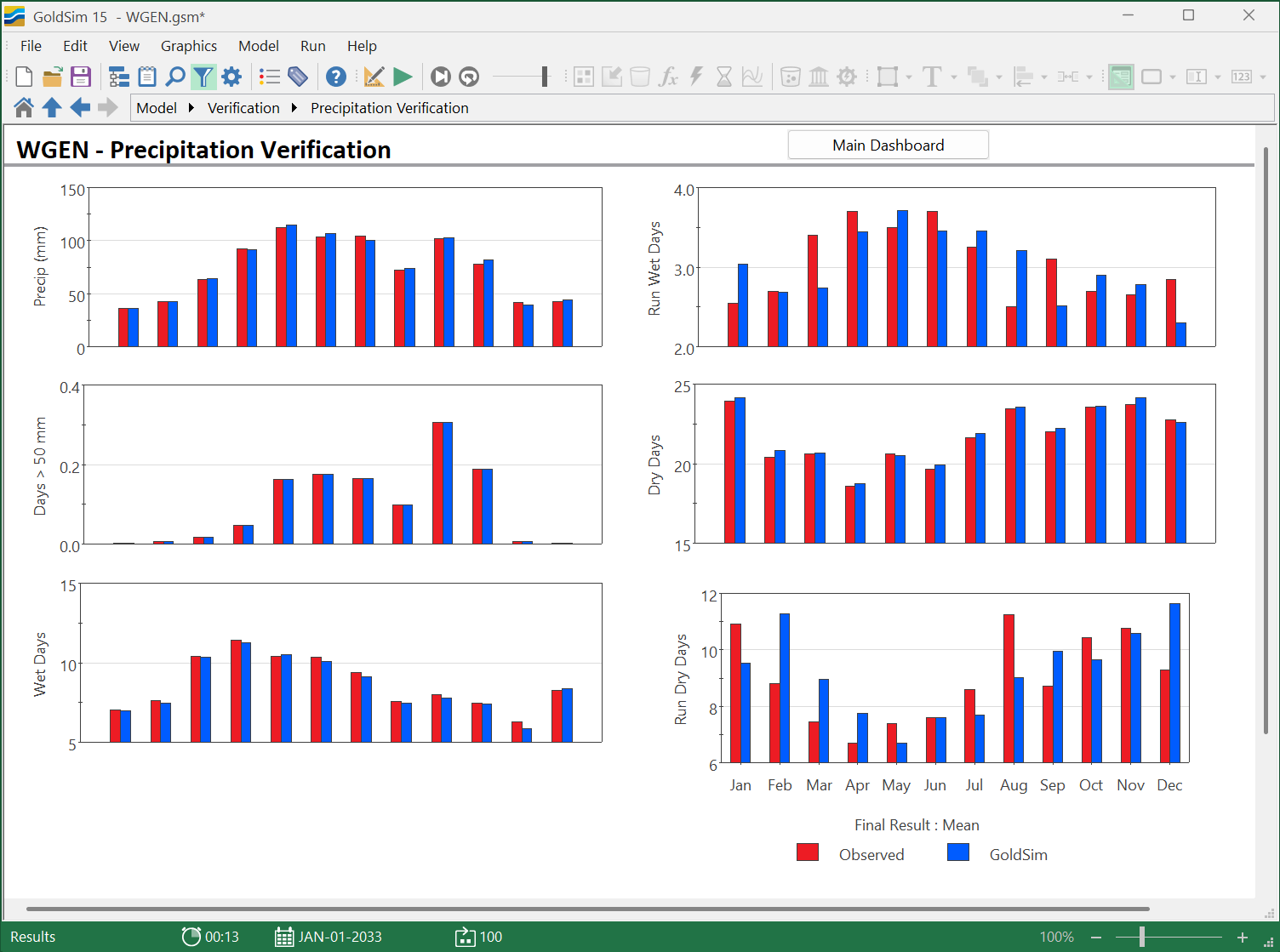Open the File menu
Viewport: 1280px width, 952px height.
click(31, 46)
